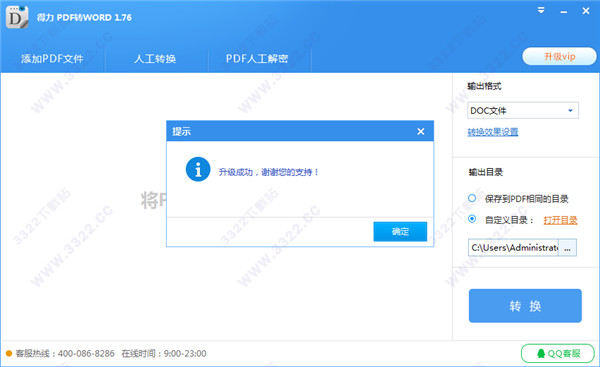The image size is (600, 367).
Task: Close the main application window
Action: [x=586, y=11]
